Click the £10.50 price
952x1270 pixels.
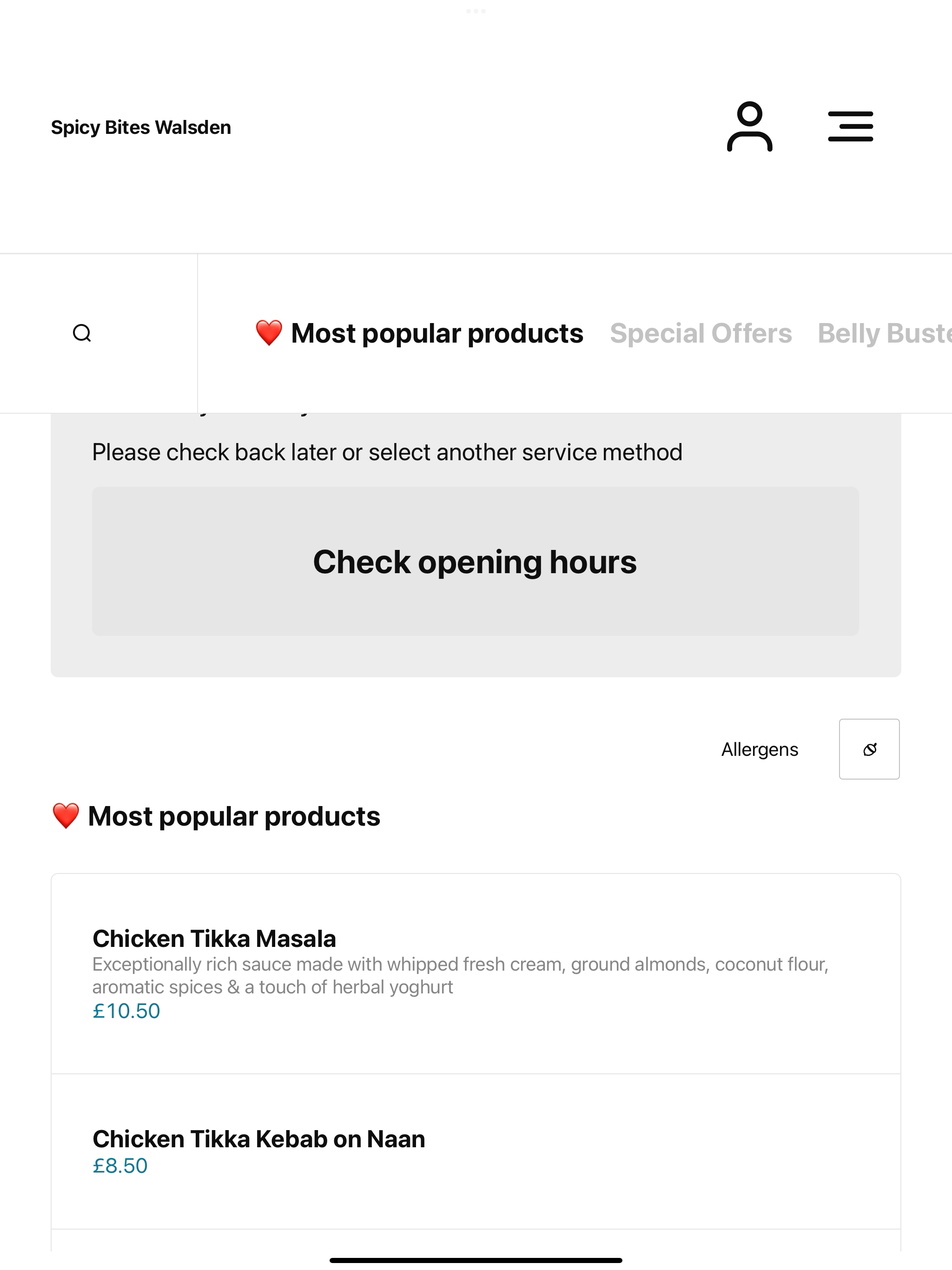click(x=126, y=1011)
